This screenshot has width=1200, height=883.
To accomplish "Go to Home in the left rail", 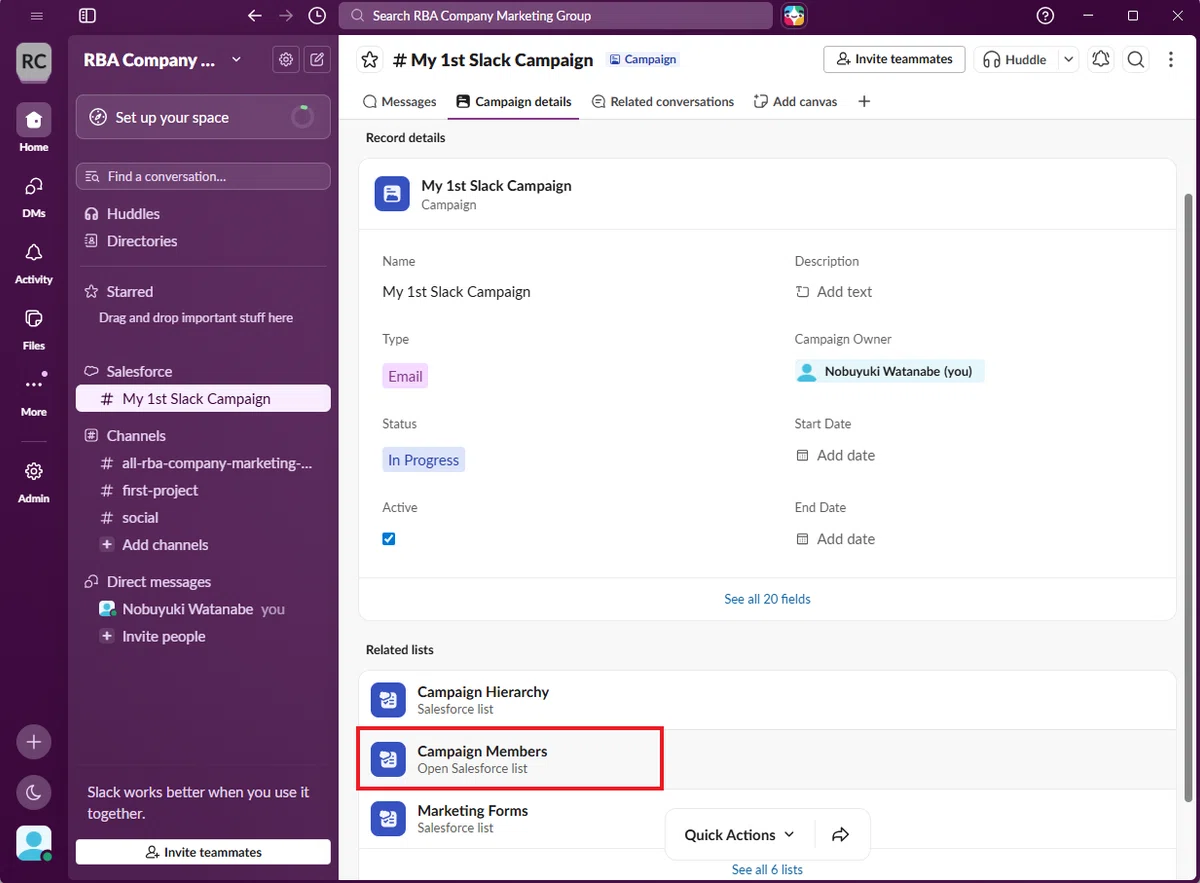I will (34, 129).
